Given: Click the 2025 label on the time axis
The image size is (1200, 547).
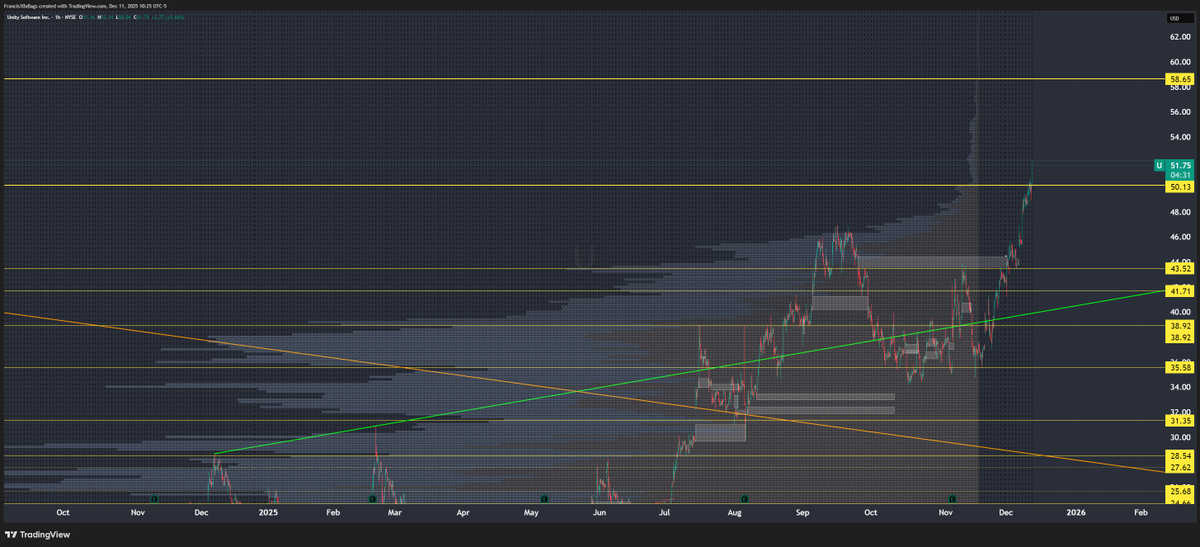Looking at the screenshot, I should click(267, 511).
